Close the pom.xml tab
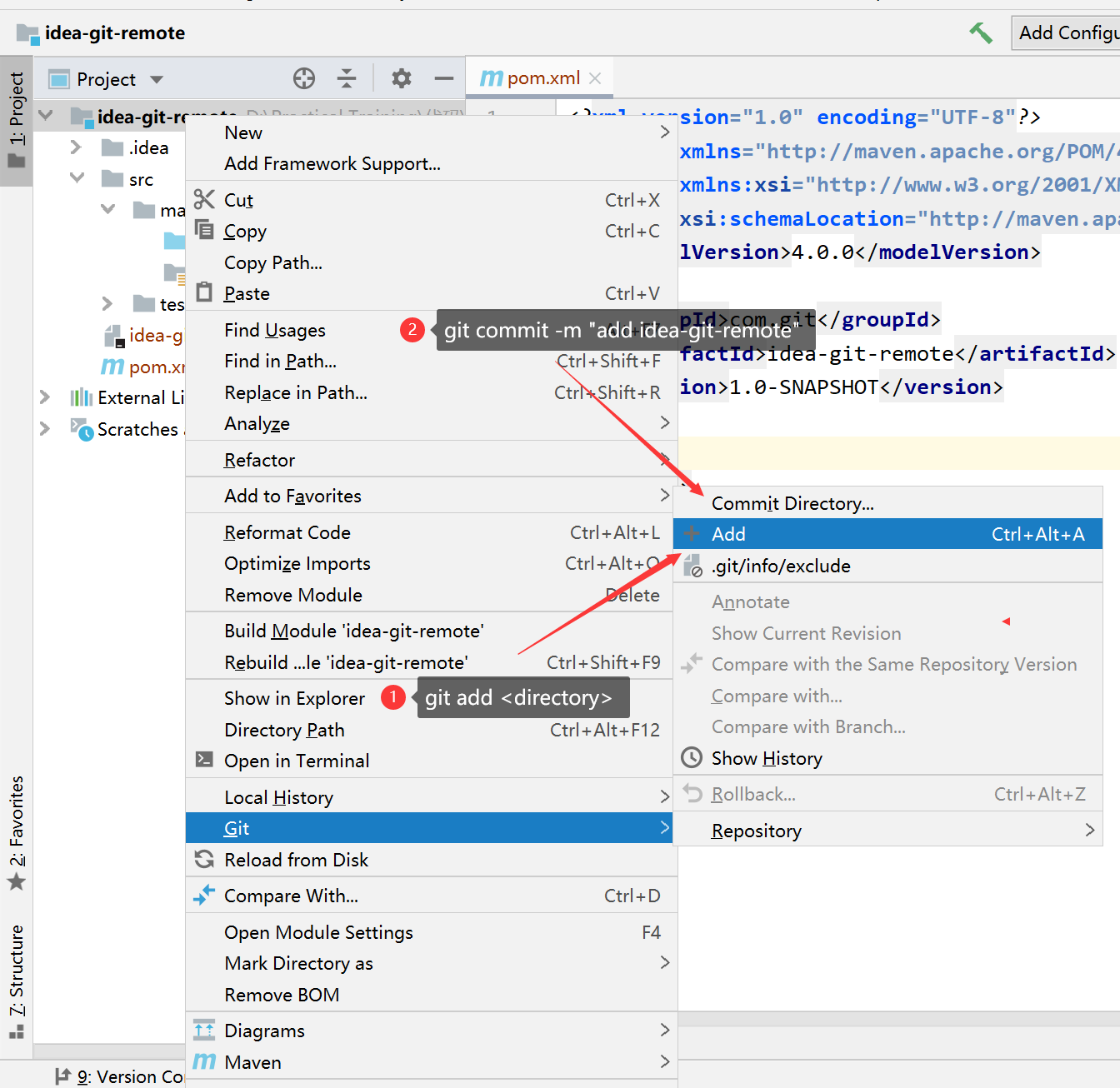 click(x=595, y=78)
